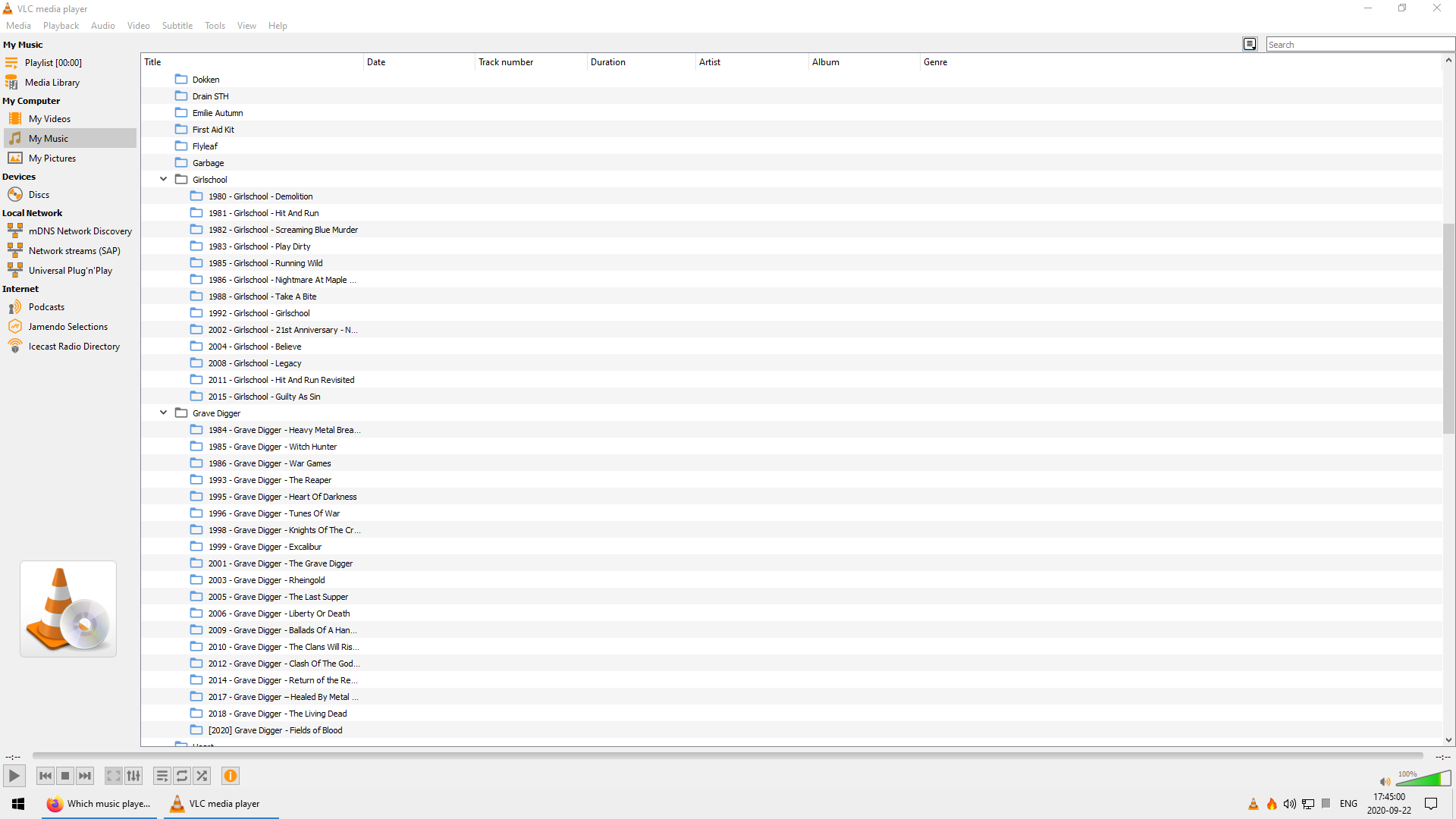
Task: Click the Loop playback mode icon
Action: click(x=181, y=775)
